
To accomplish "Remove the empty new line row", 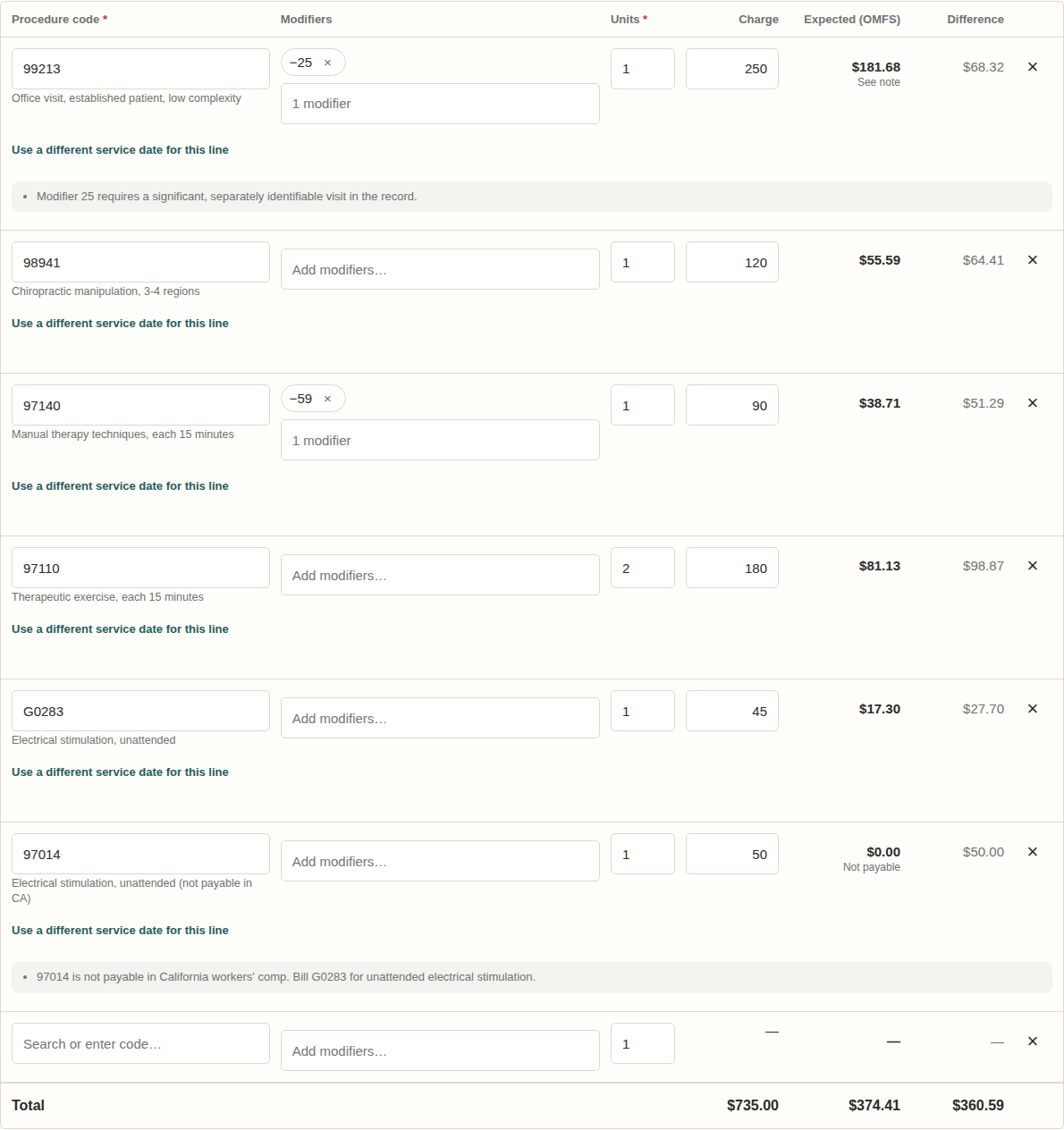I will [x=1033, y=1041].
